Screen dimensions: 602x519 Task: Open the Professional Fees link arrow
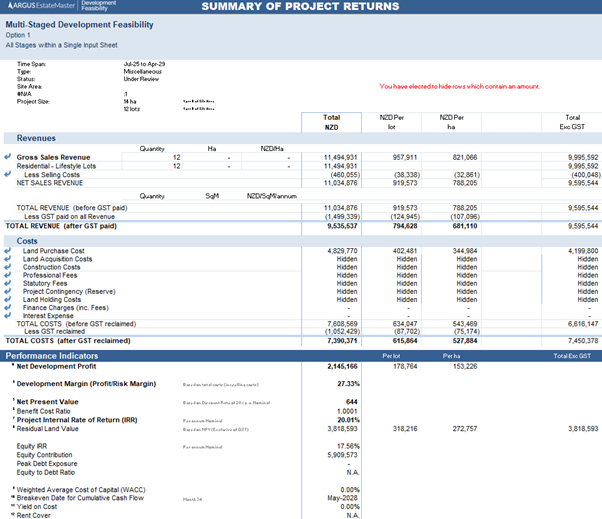pyautogui.click(x=7, y=275)
